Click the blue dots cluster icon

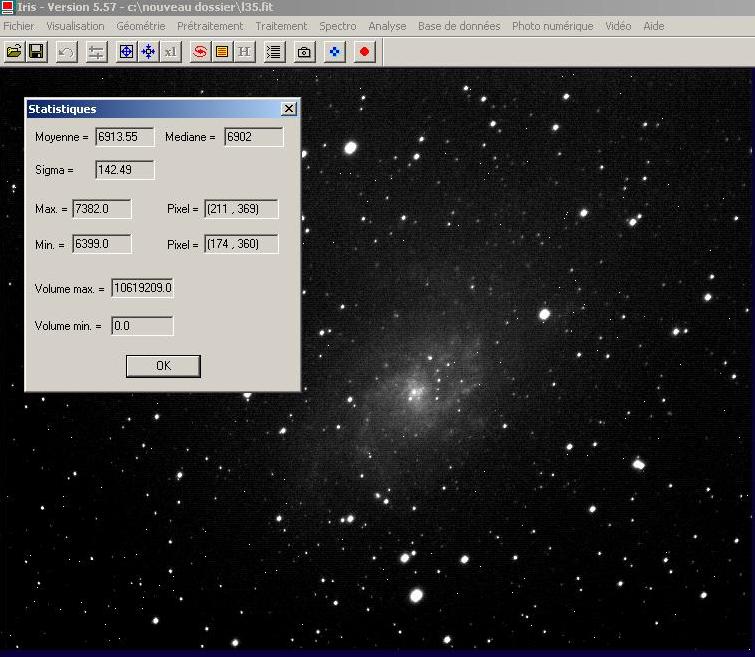(335, 51)
